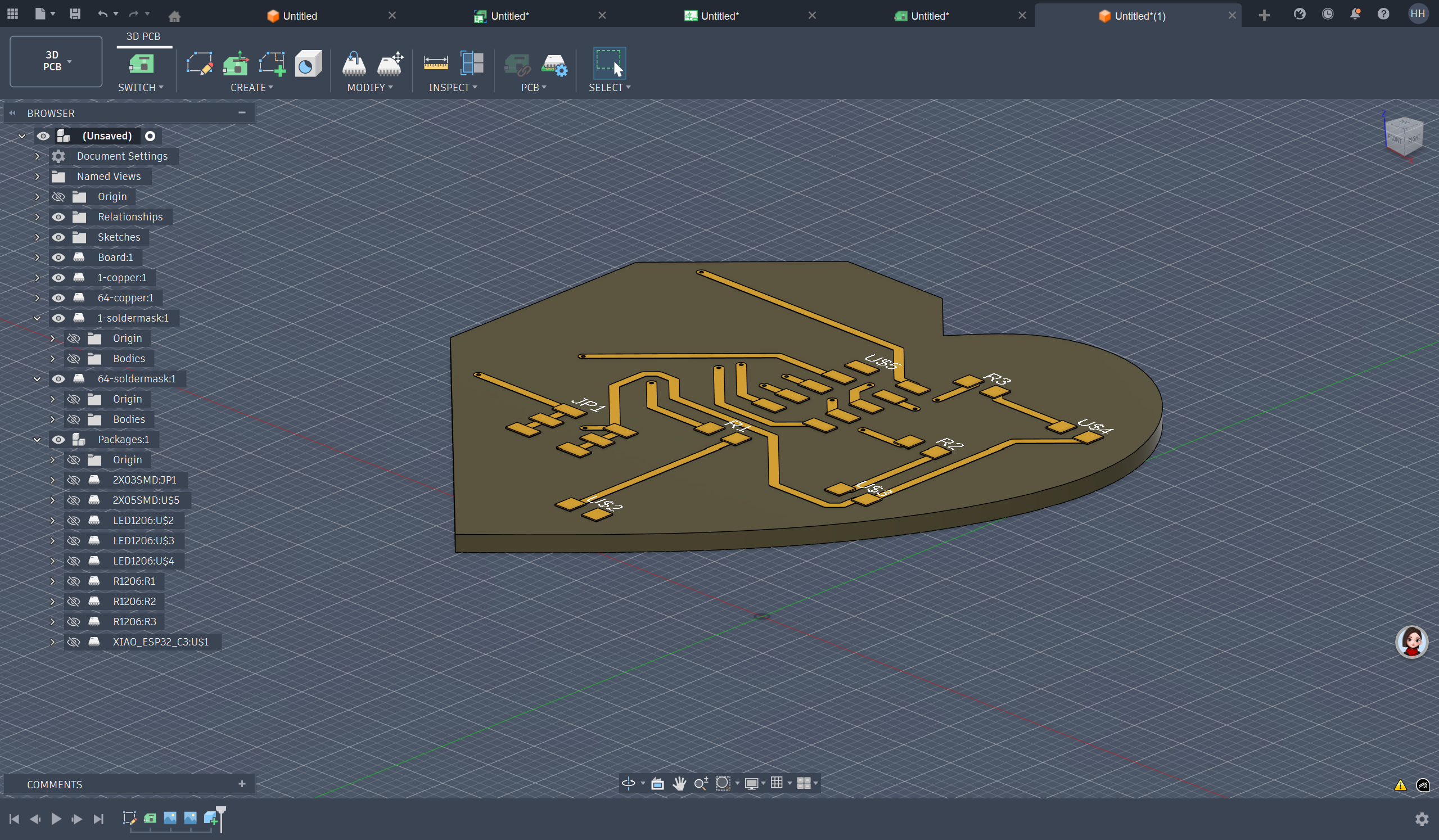The height and width of the screenshot is (840, 1439).
Task: Click the Pan hand tool icon
Action: pos(679,783)
